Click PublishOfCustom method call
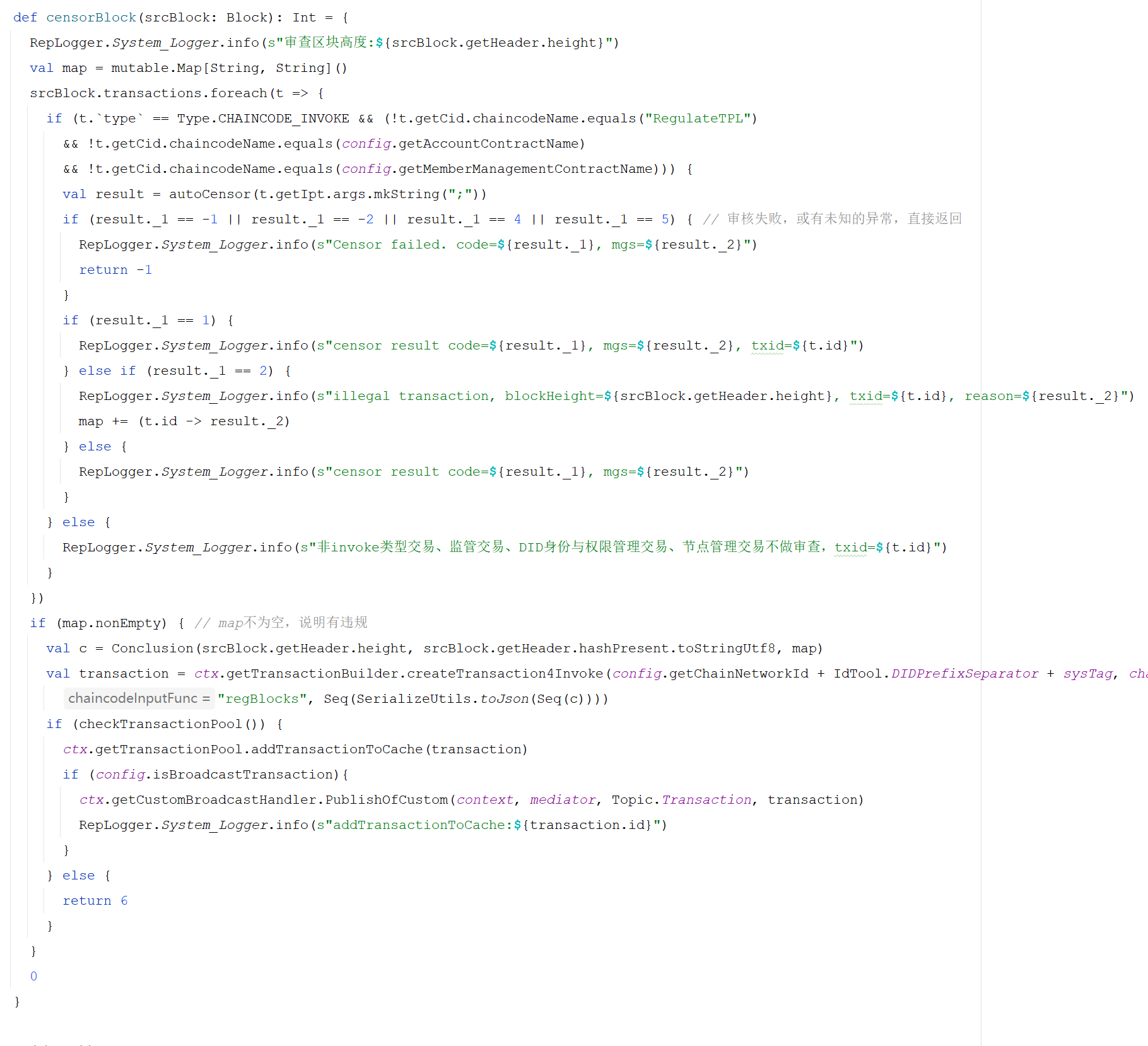Image resolution: width=1148 pixels, height=1046 pixels. click(x=386, y=800)
